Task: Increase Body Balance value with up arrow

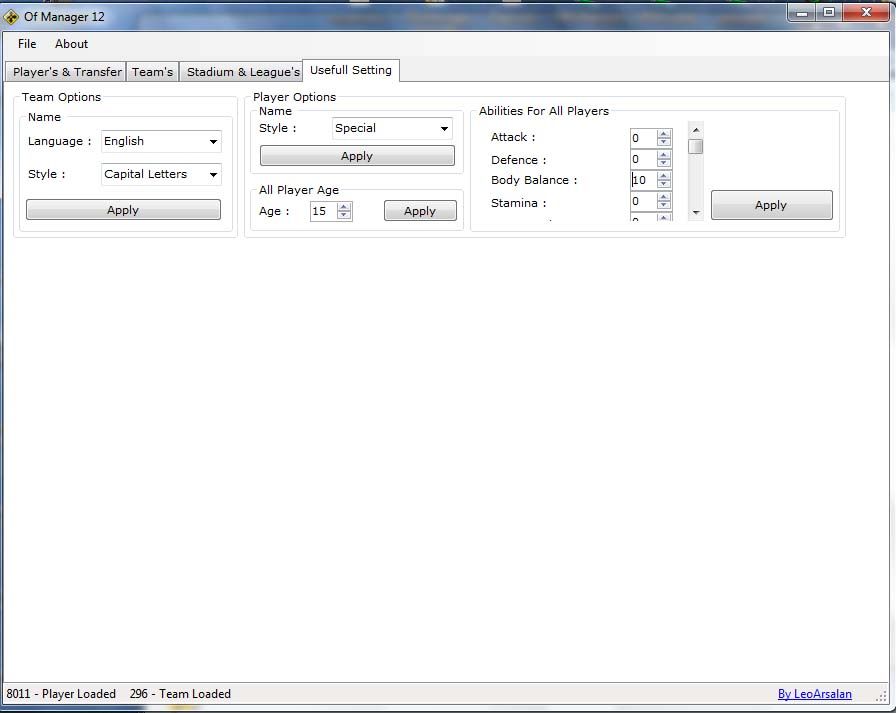Action: 664,176
